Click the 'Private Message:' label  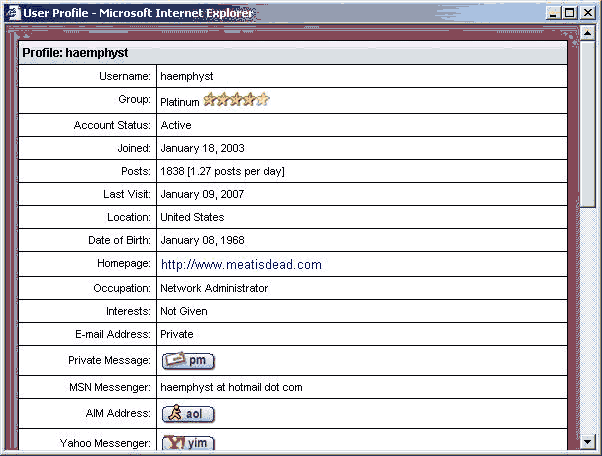click(109, 360)
